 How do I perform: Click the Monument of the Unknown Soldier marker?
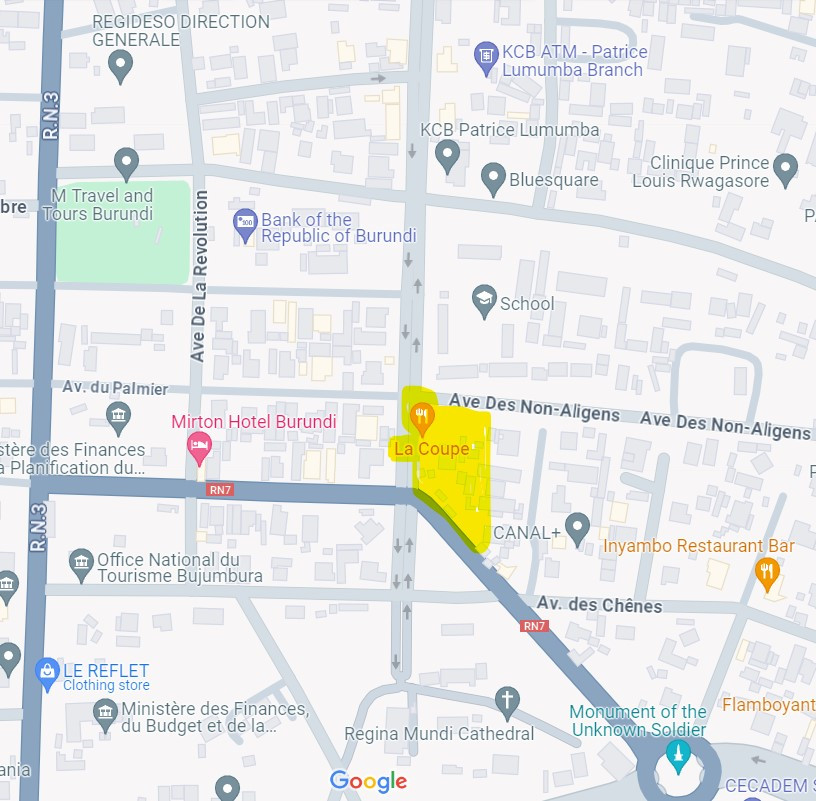[679, 756]
